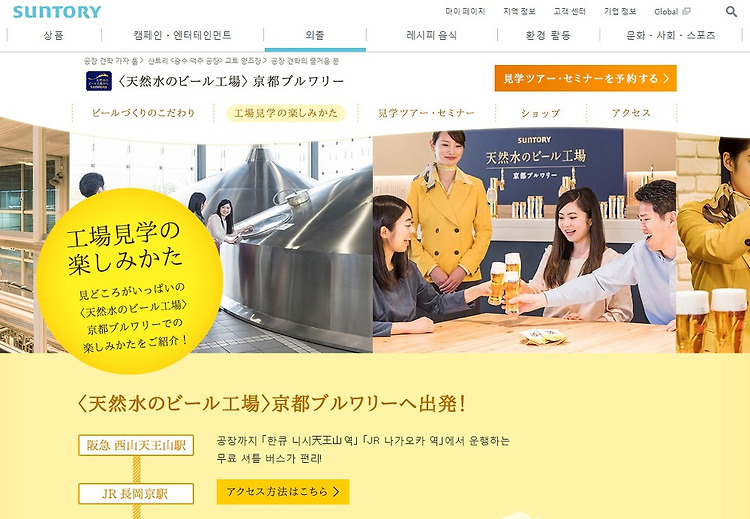Open the 캠페인・엔터테인먼트 menu
Viewport: 750px width, 519px height.
point(182,35)
